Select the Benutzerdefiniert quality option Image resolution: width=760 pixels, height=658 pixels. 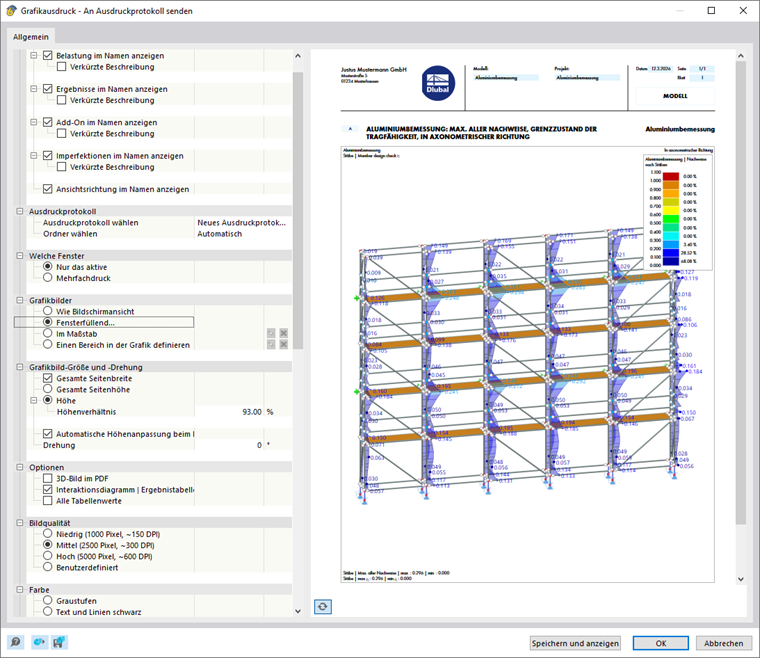[x=48, y=567]
